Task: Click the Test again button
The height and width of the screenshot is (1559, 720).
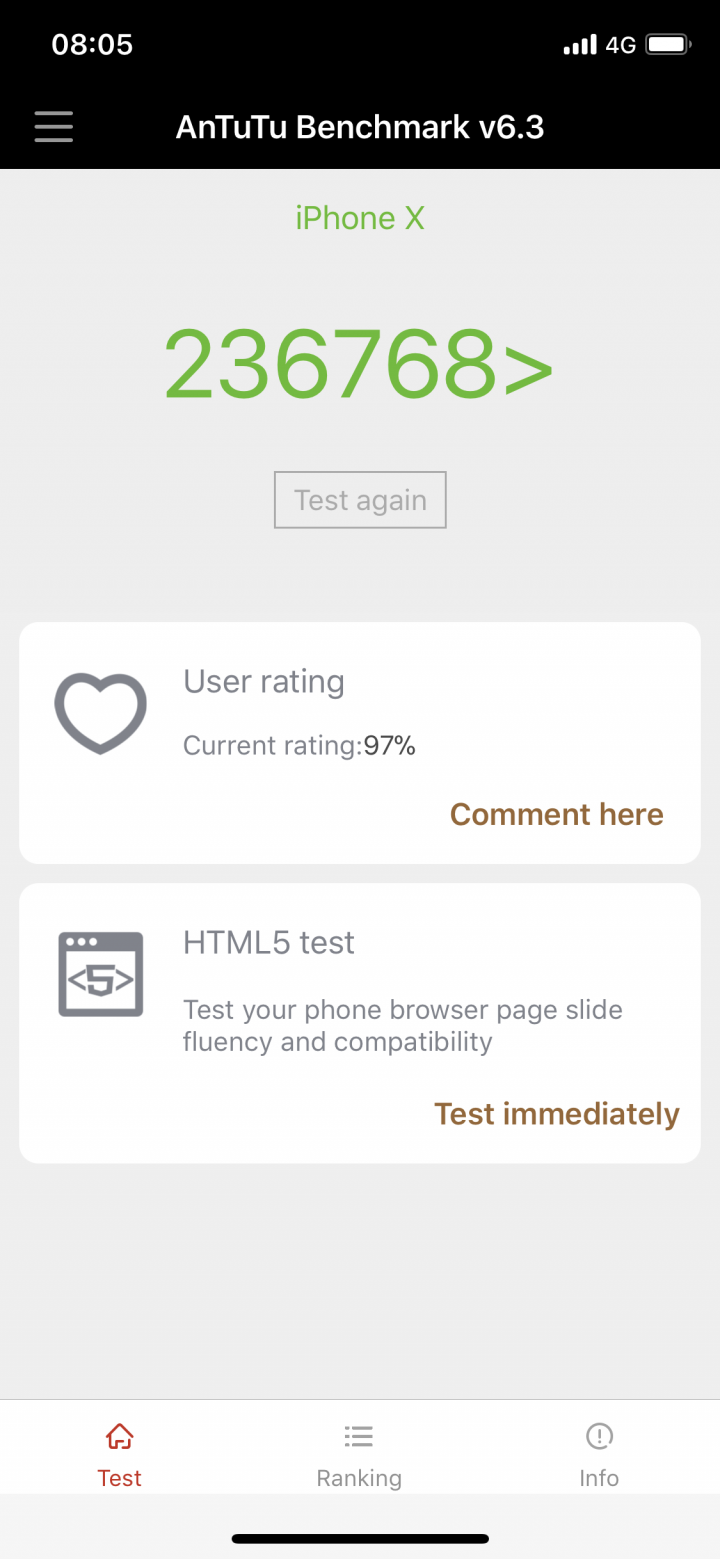Action: coord(360,500)
